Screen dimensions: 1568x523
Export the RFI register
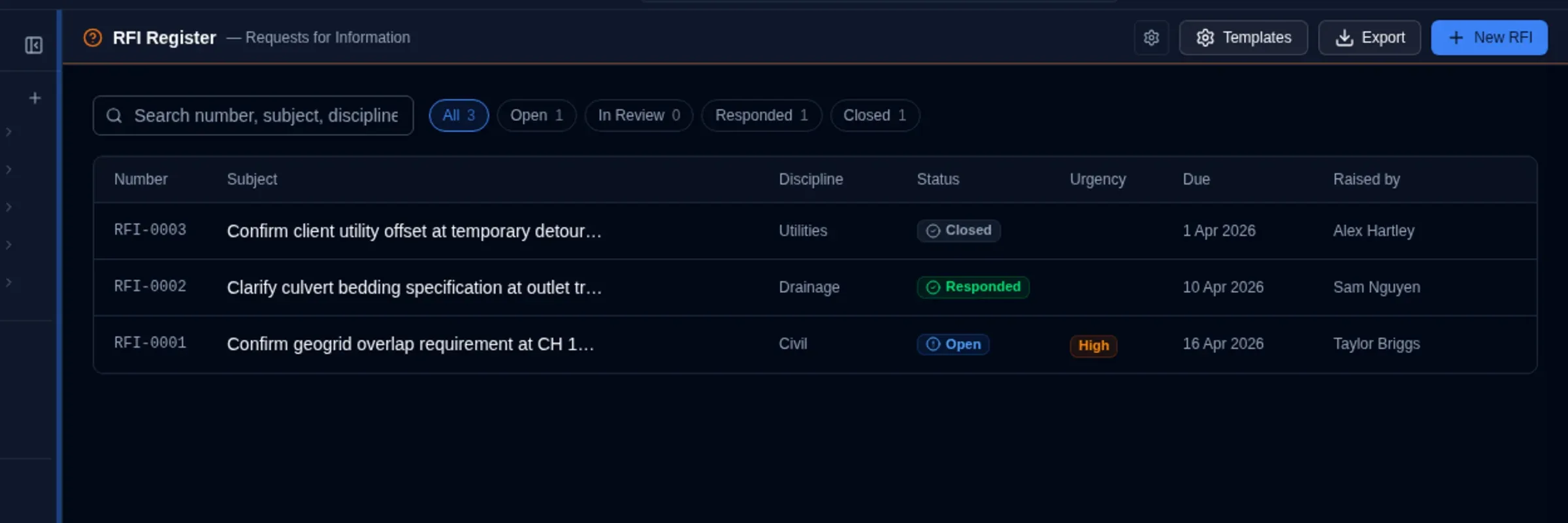click(x=1369, y=38)
